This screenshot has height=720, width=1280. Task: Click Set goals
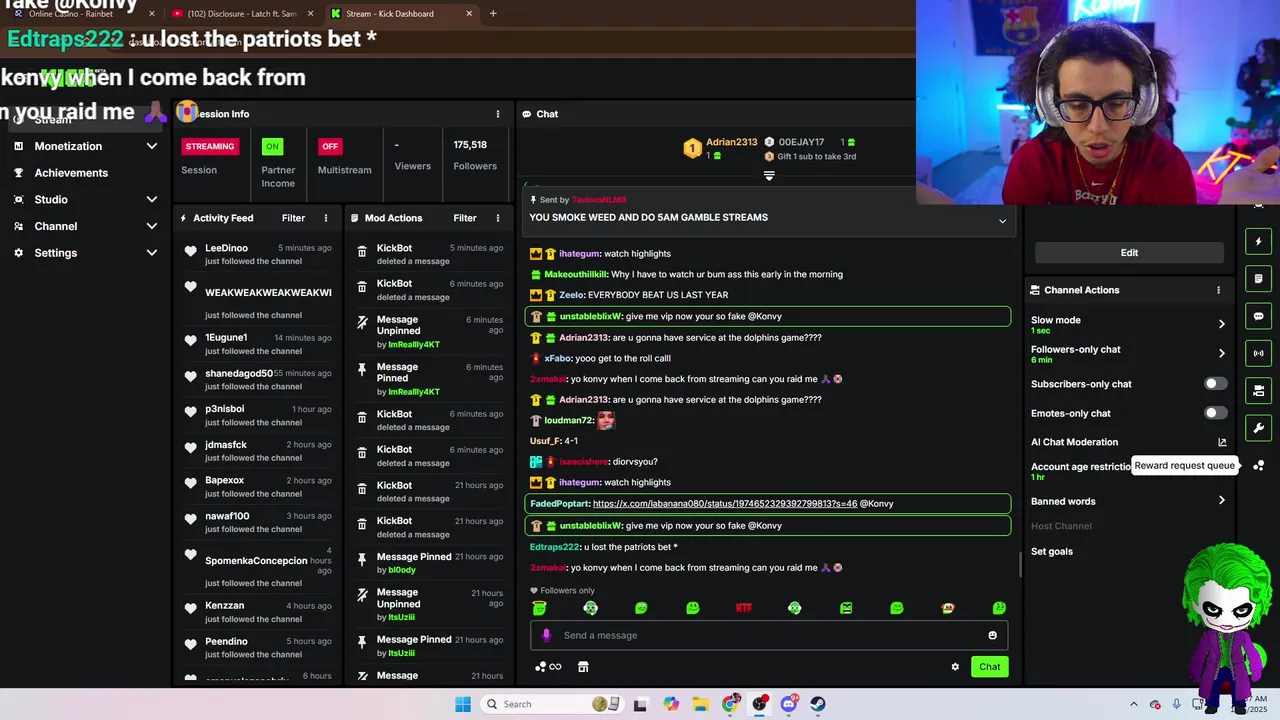coord(1052,551)
